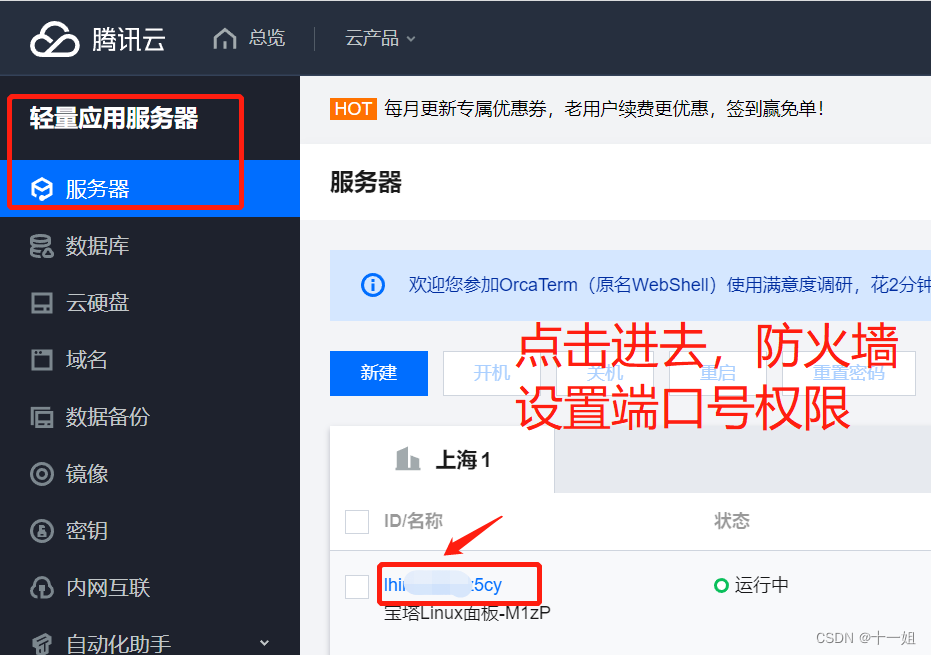
Task: Click the 状态 column header
Action: pos(732,521)
